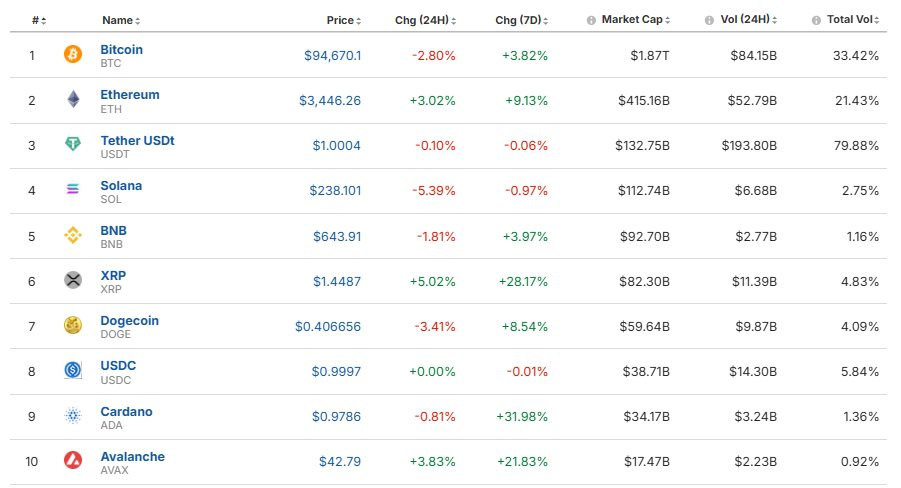Viewport: 901px width, 488px height.
Task: Sort by Chg (7D) column header
Action: (521, 20)
